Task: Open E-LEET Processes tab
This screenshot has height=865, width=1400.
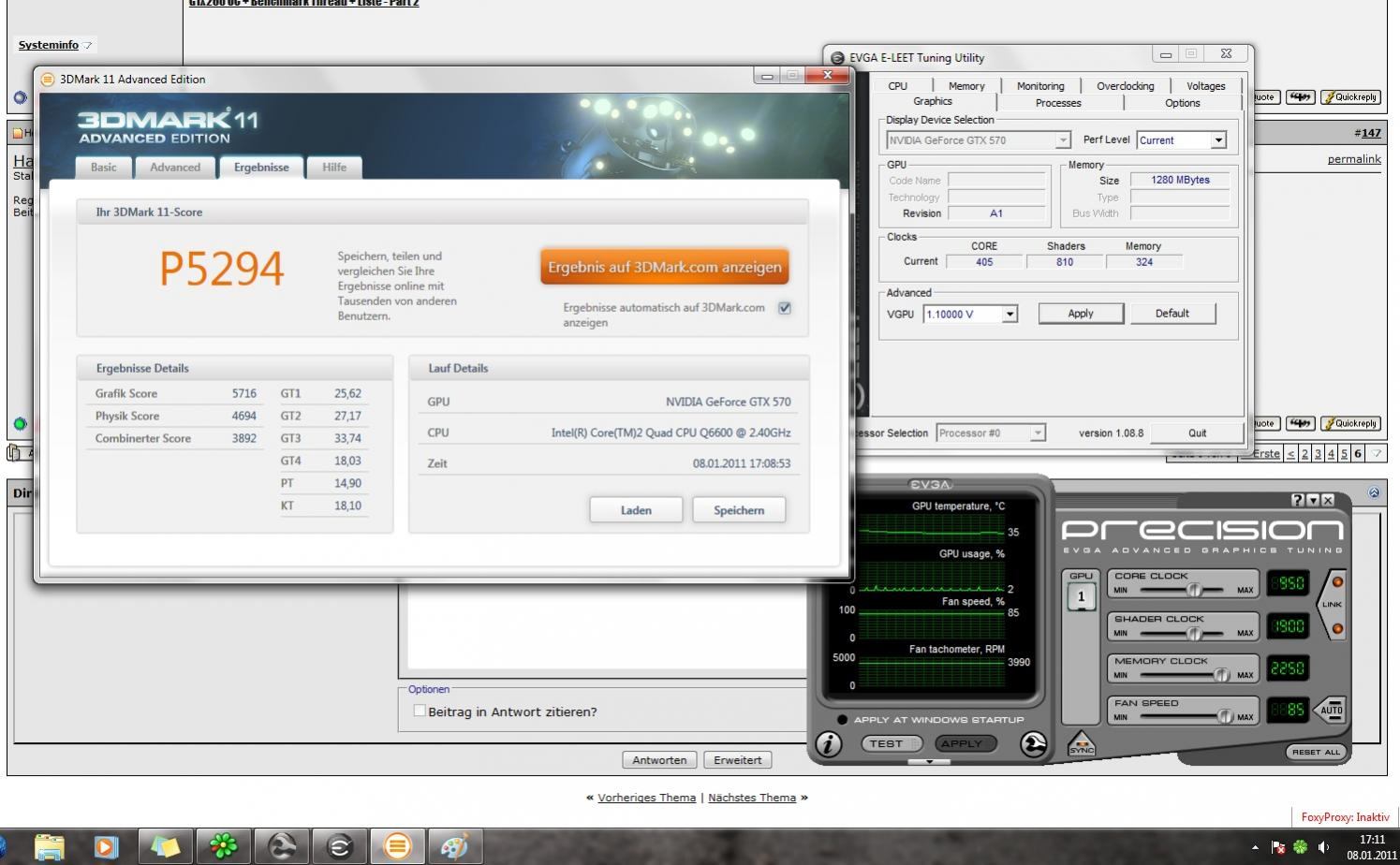Action: pyautogui.click(x=1058, y=103)
